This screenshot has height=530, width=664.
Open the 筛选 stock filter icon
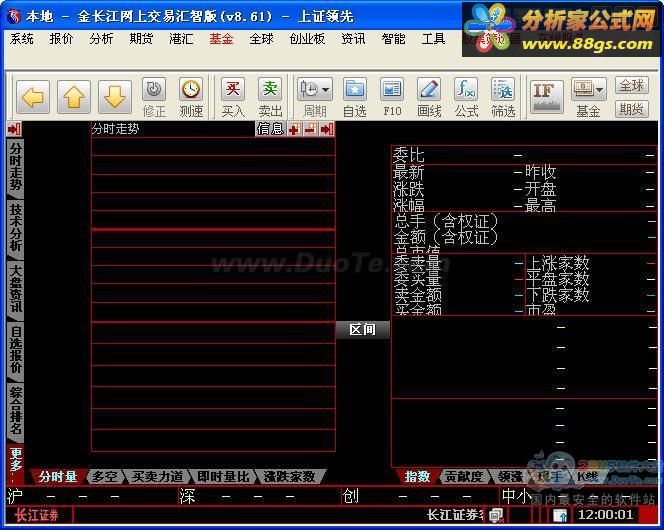click(503, 97)
